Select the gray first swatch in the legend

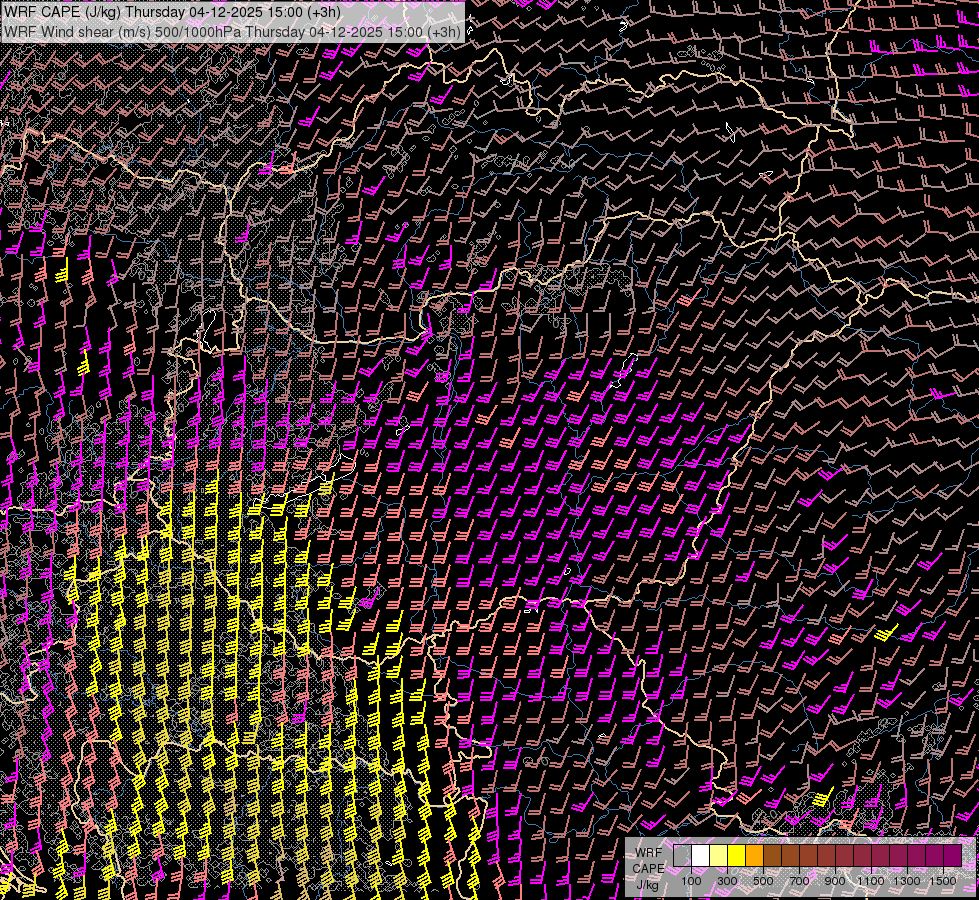(x=682, y=856)
